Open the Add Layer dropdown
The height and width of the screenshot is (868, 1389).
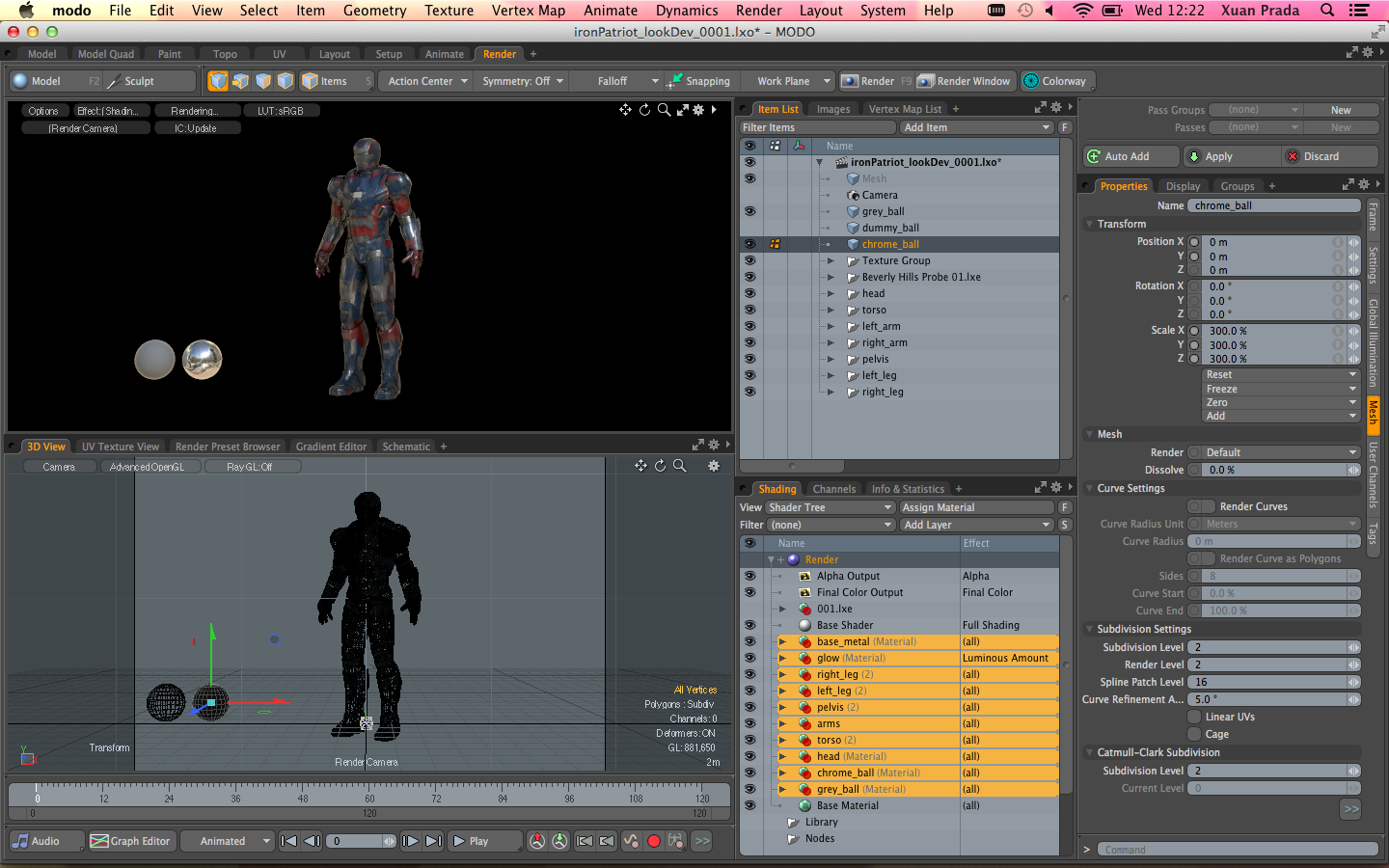tap(976, 525)
